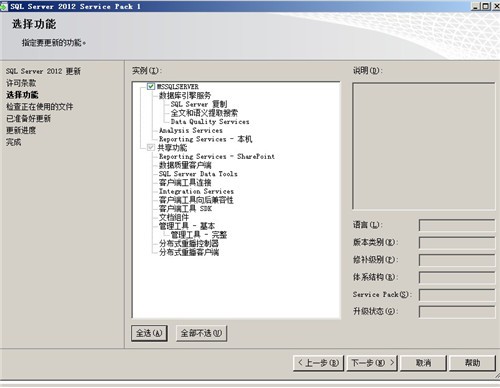
Task: Select the 分布式重播控制器 tree item
Action: tap(189, 243)
